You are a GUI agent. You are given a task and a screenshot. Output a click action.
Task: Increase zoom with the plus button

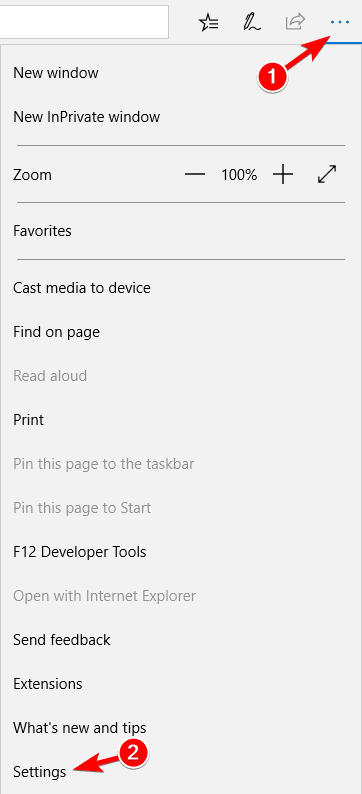coord(283,175)
